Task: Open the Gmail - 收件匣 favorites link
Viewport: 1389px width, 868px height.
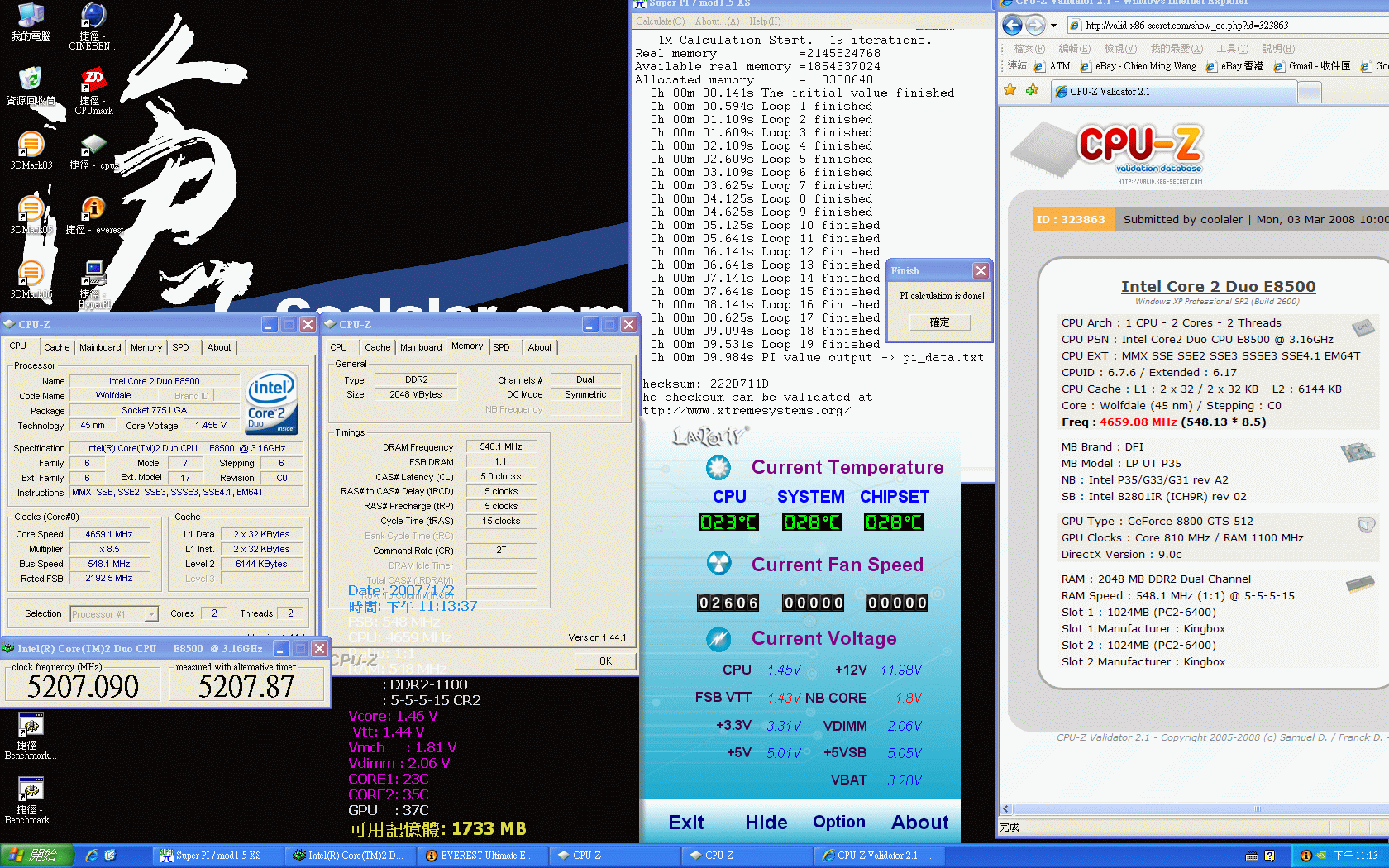Action: [x=1312, y=66]
